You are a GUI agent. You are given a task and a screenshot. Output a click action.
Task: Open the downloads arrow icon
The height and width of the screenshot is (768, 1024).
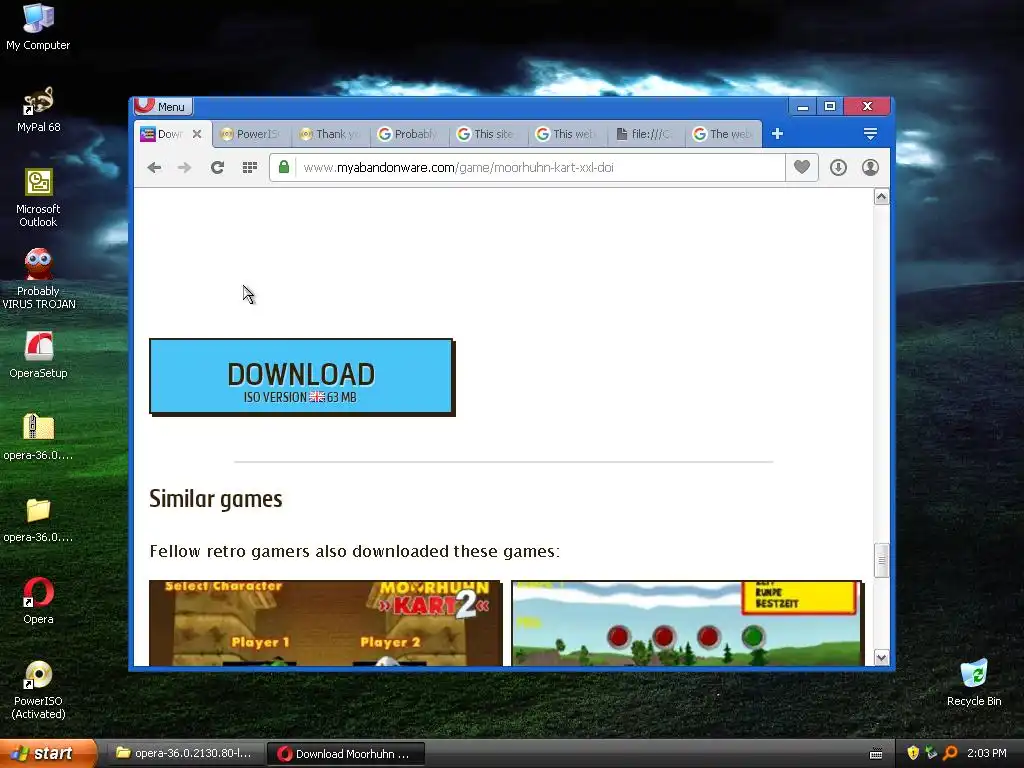click(839, 168)
